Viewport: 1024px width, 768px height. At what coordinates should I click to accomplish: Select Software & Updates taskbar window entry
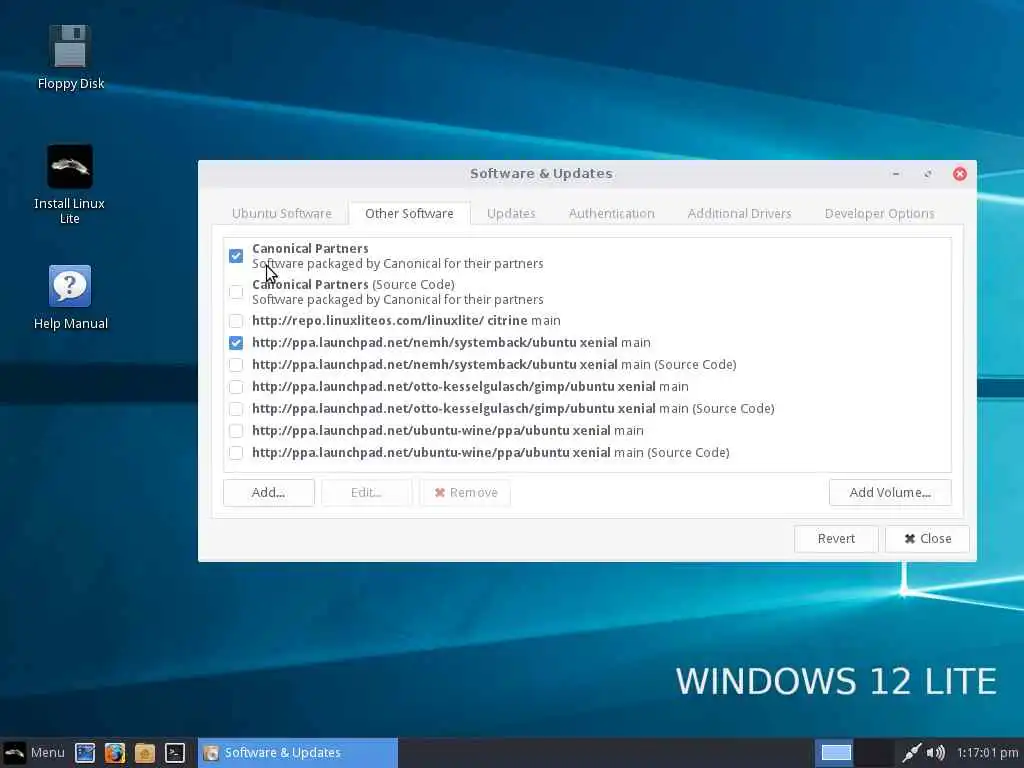pos(298,752)
